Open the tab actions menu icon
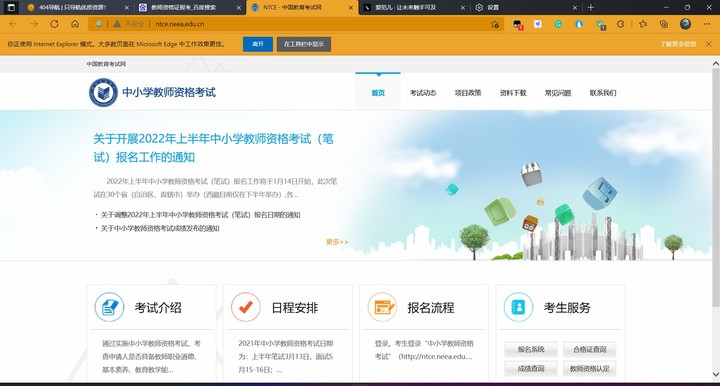Viewport: 720px width, 386px height. pyautogui.click(x=11, y=7)
